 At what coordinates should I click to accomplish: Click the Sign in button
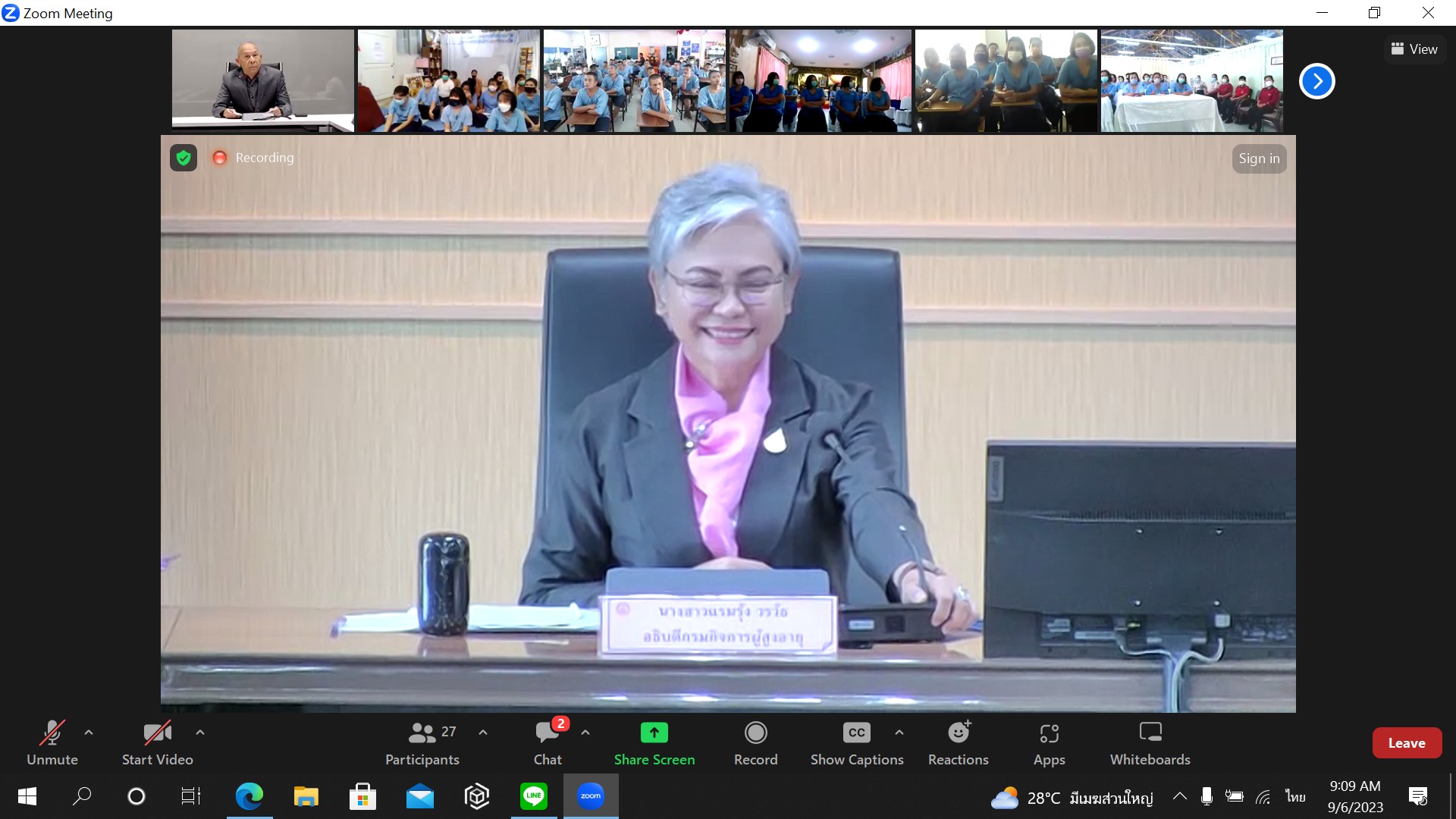1259,158
